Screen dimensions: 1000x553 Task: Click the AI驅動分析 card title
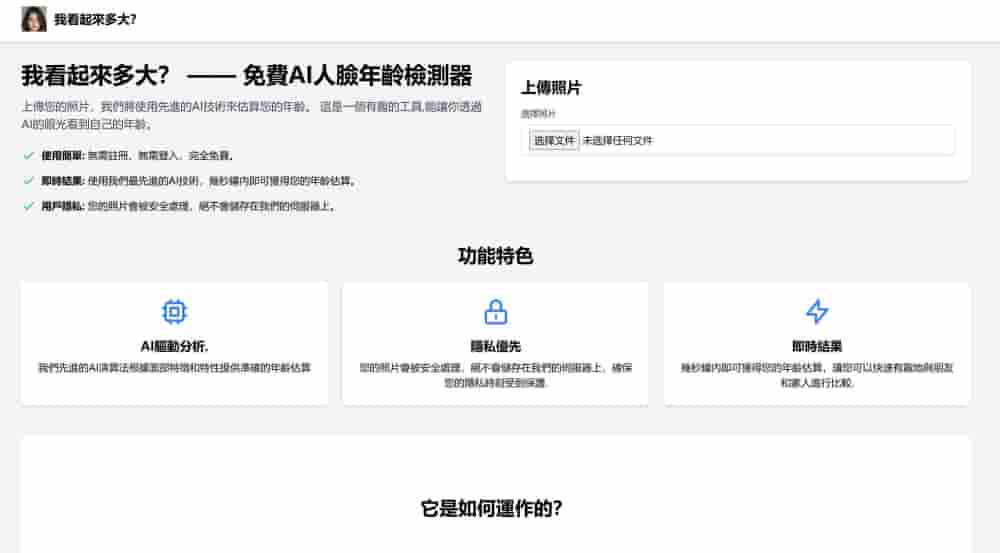tap(174, 346)
